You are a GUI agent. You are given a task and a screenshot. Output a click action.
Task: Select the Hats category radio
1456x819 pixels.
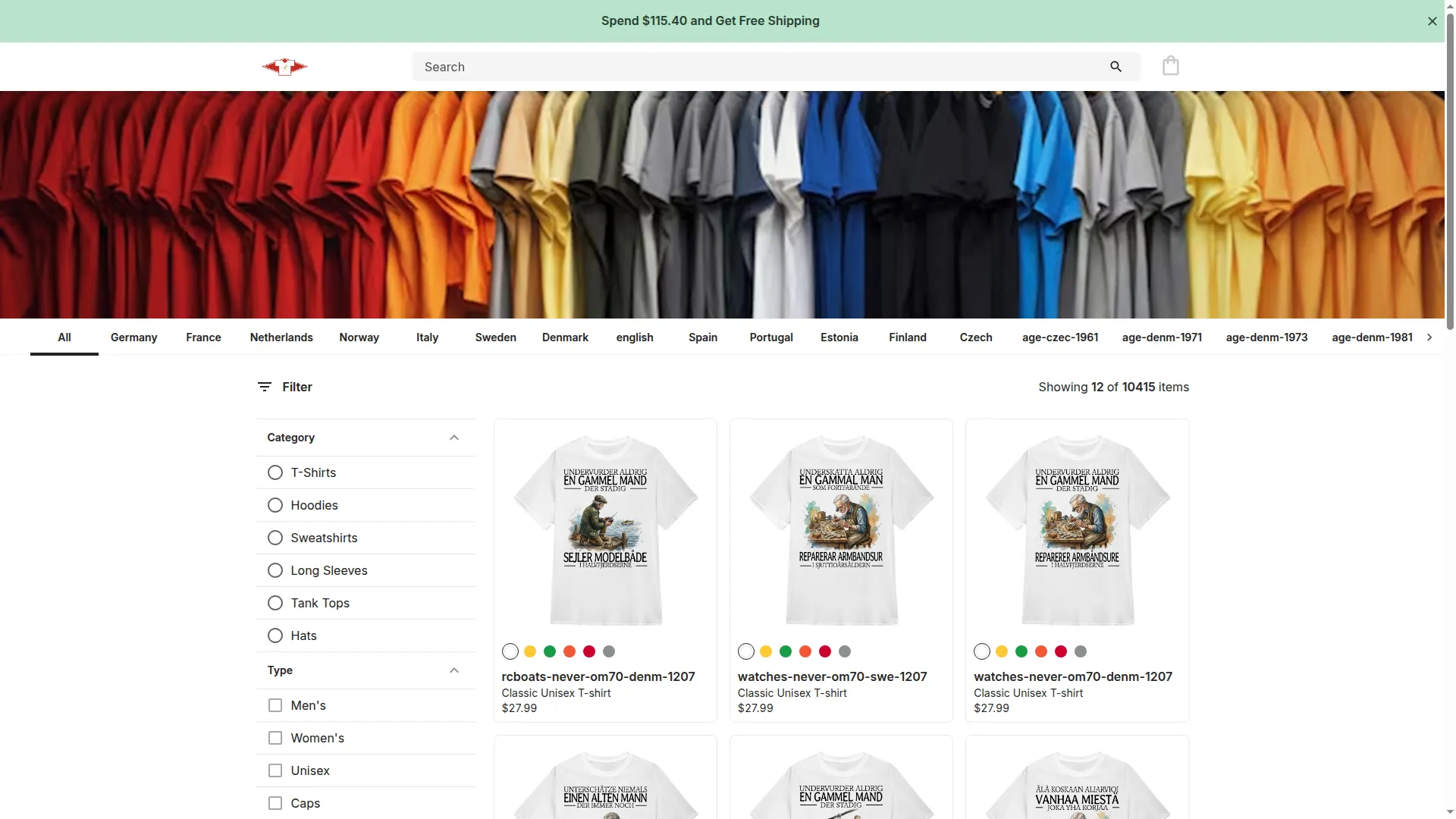pos(275,636)
